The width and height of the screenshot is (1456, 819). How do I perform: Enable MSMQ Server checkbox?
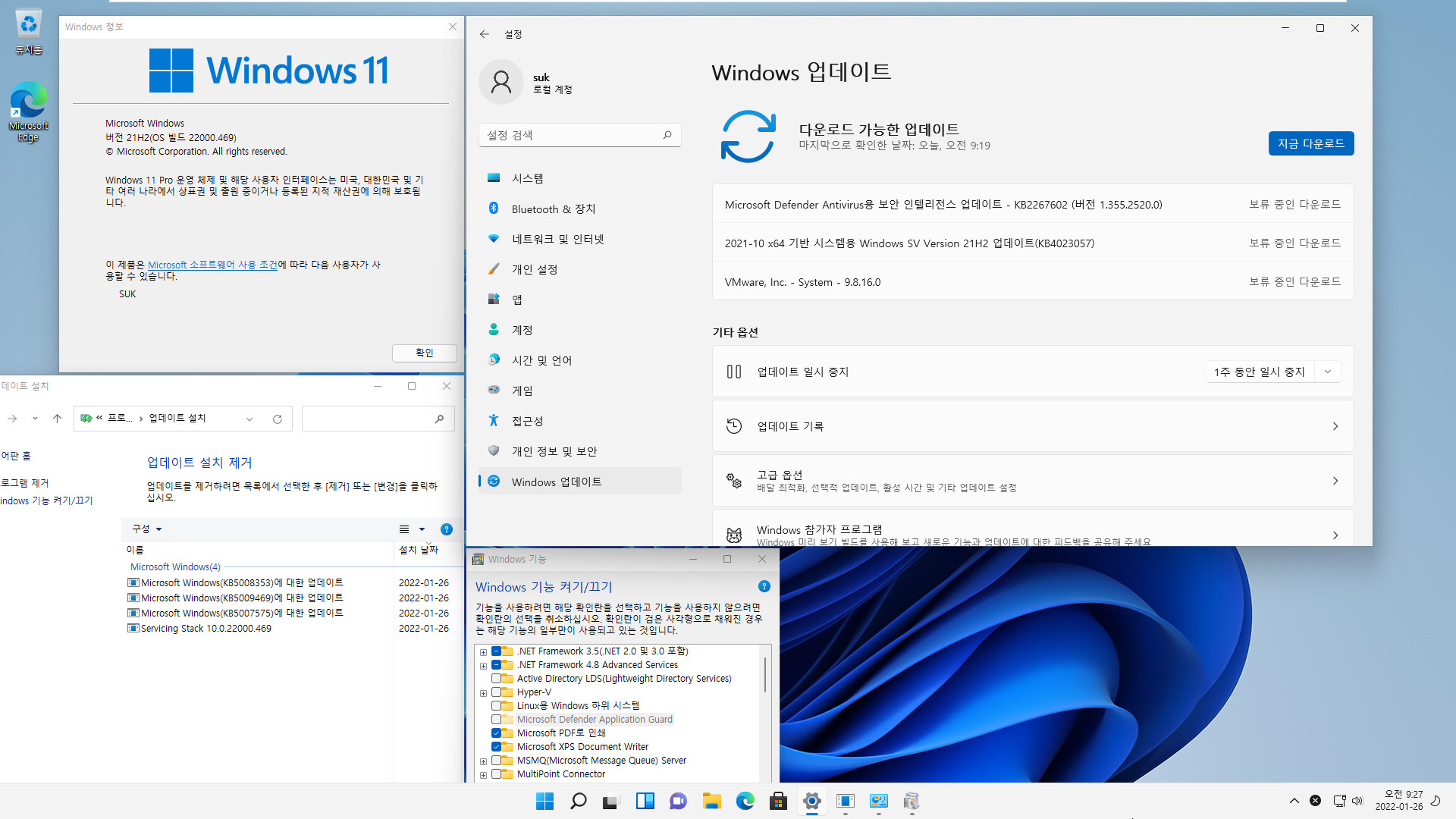click(x=496, y=761)
